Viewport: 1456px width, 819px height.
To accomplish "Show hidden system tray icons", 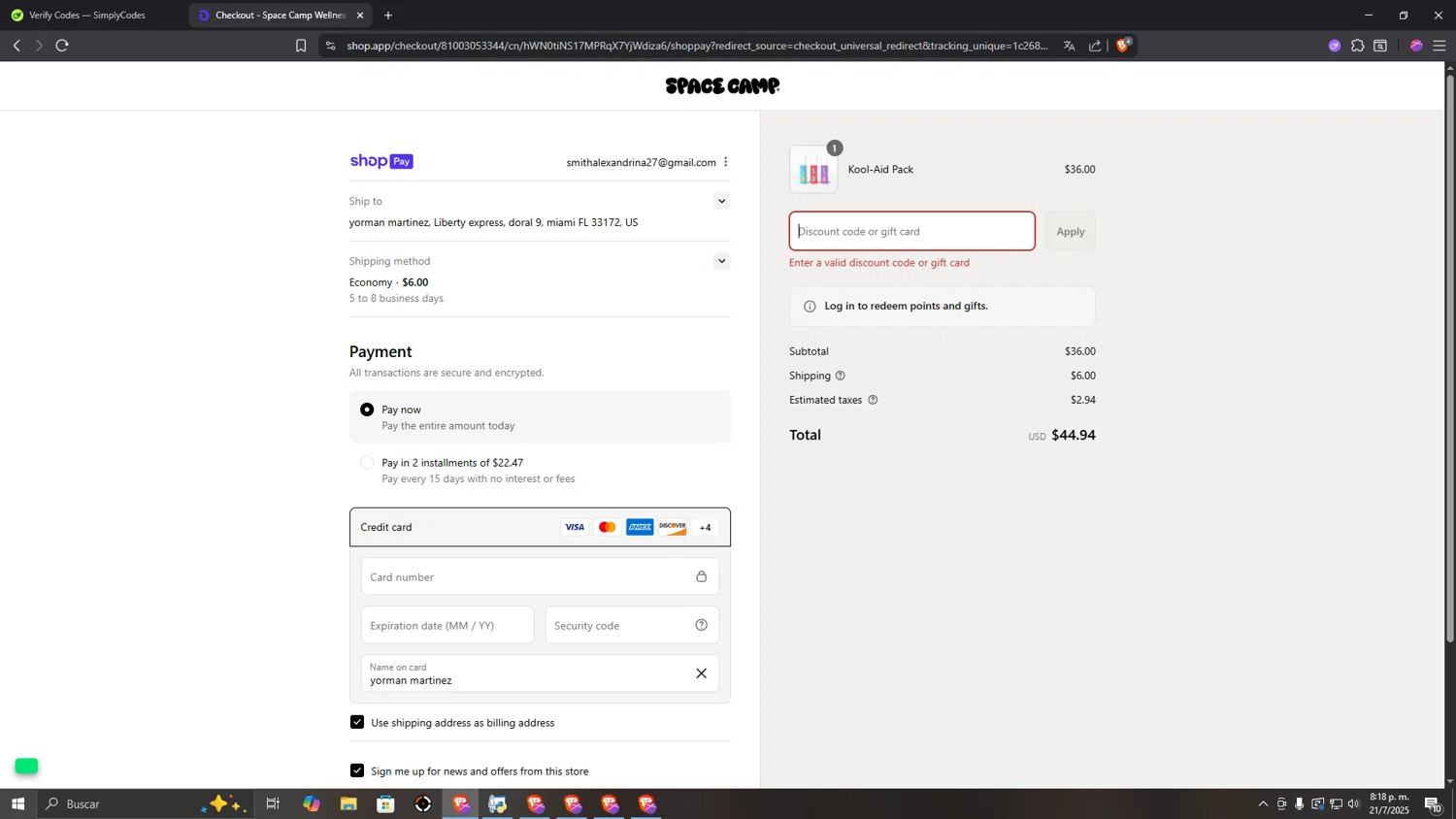I will (1263, 803).
